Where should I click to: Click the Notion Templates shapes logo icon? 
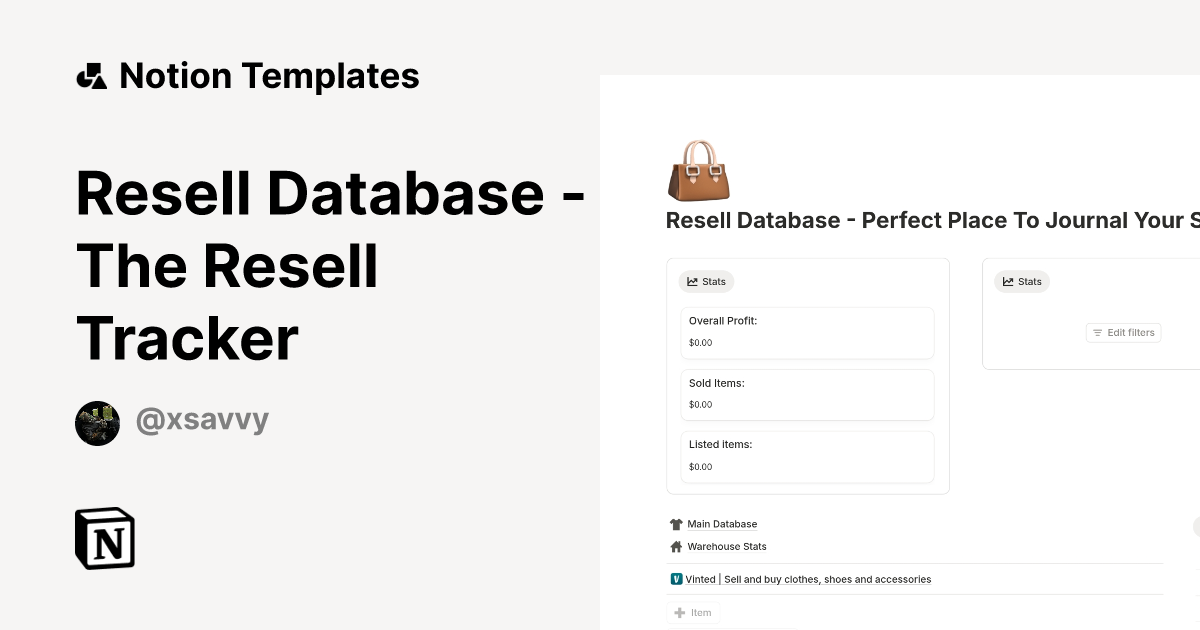coord(91,76)
